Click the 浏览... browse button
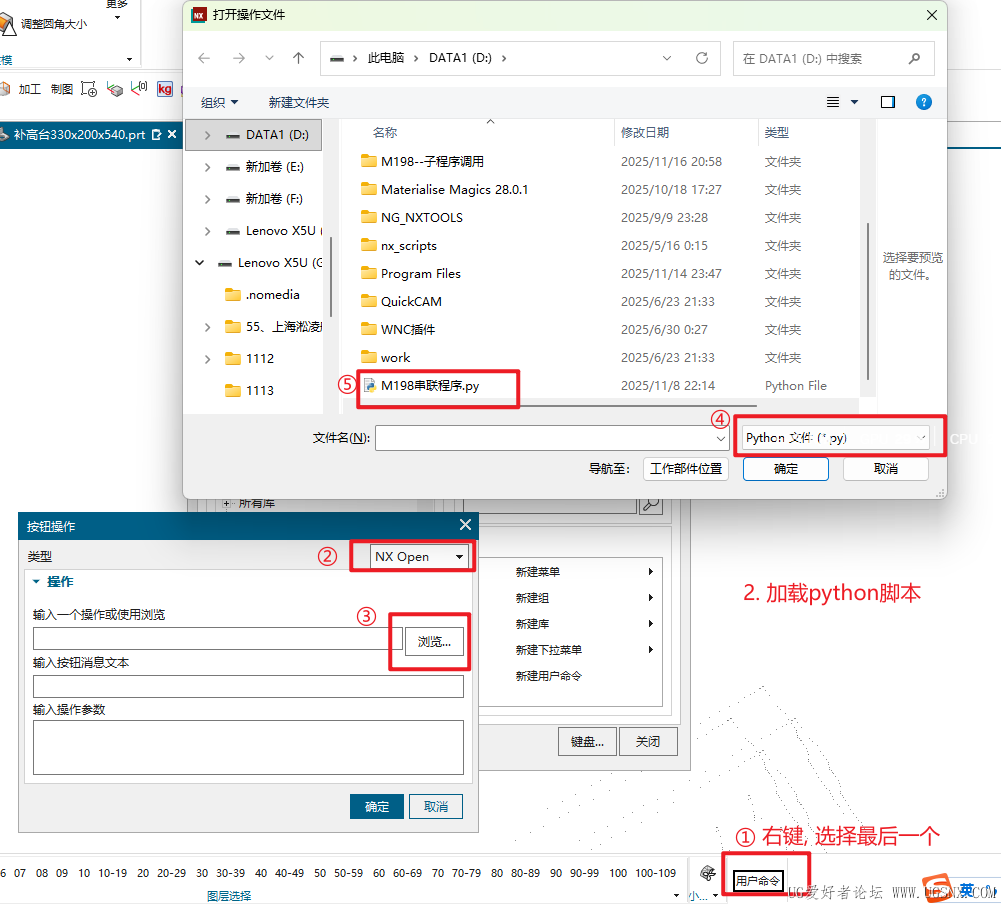The height and width of the screenshot is (905, 1001). click(x=434, y=641)
